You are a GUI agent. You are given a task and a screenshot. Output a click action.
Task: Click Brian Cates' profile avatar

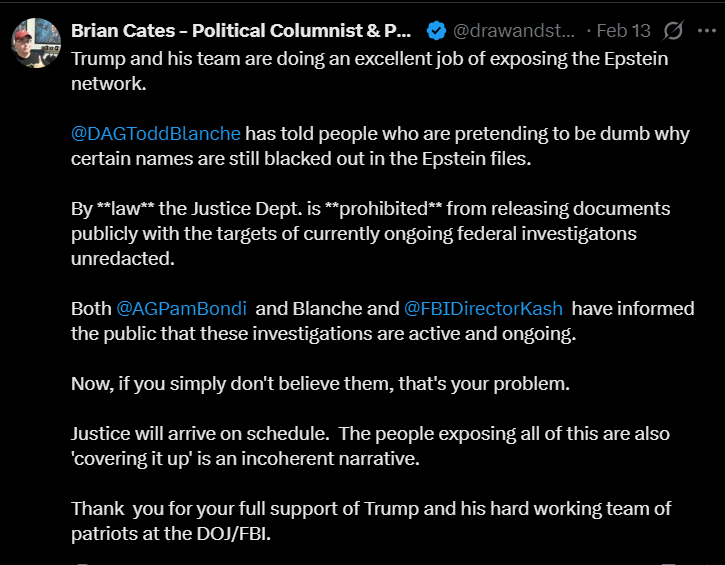click(36, 46)
